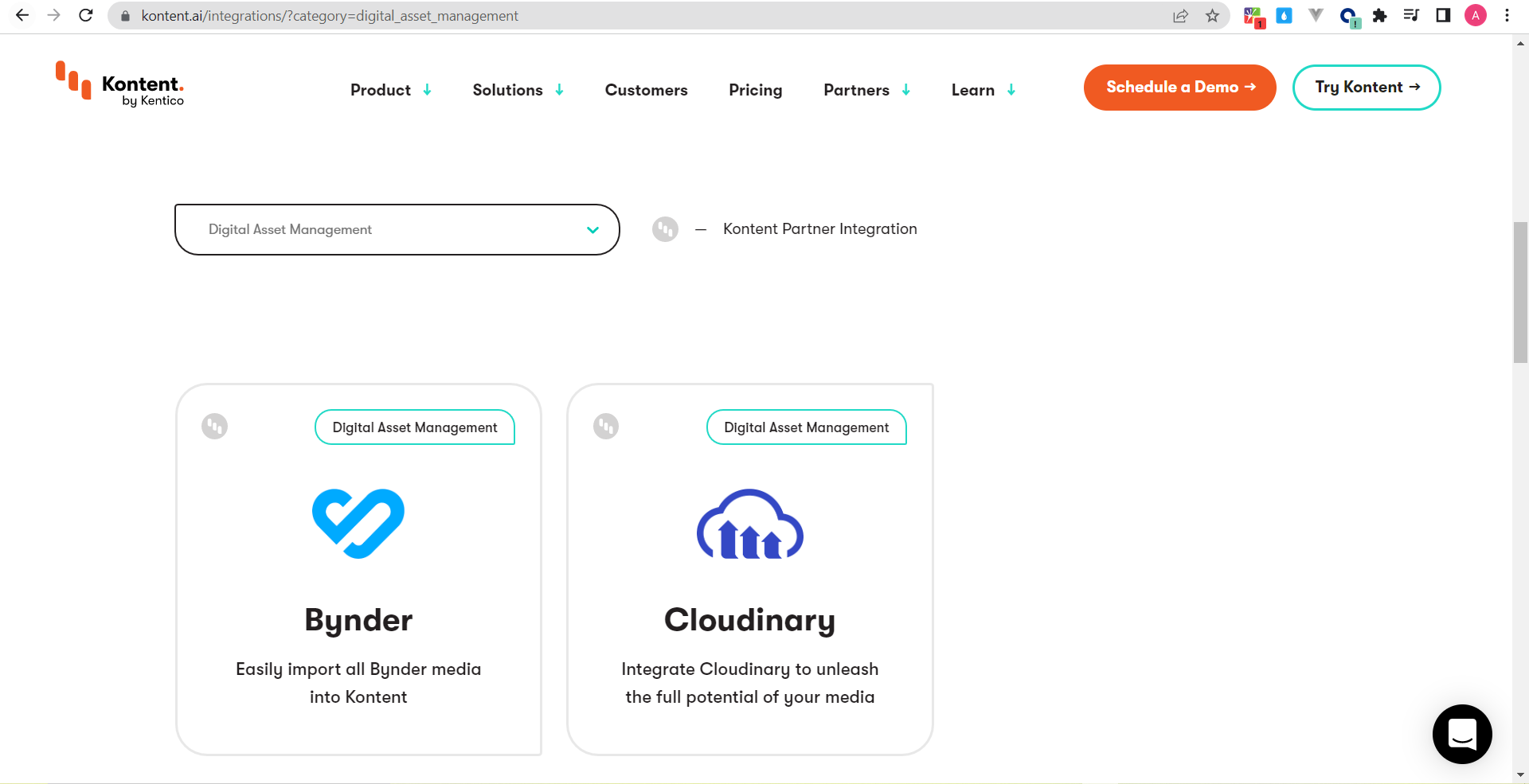Click the Cloudinary cloud logo

tap(749, 523)
